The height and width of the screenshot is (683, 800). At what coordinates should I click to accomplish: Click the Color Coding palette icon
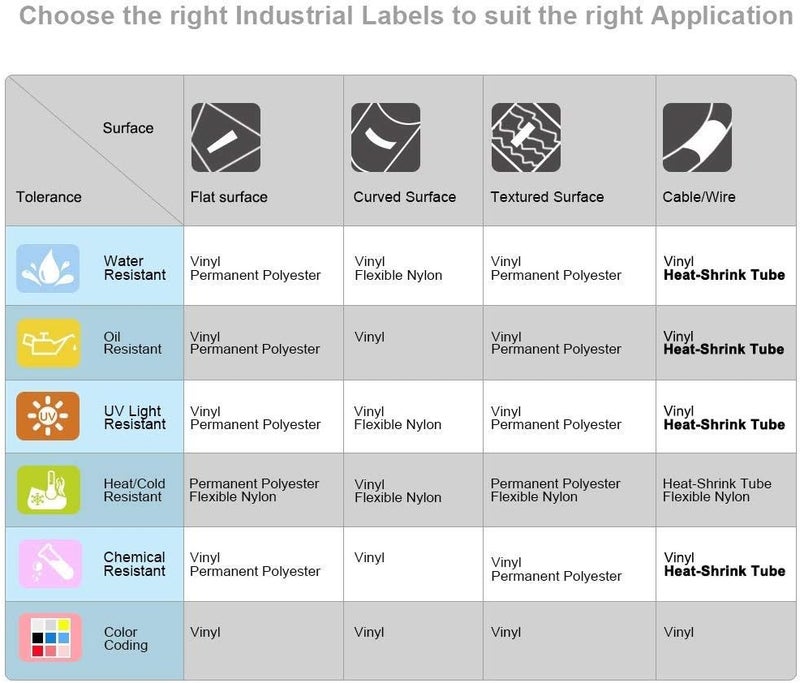(50, 638)
